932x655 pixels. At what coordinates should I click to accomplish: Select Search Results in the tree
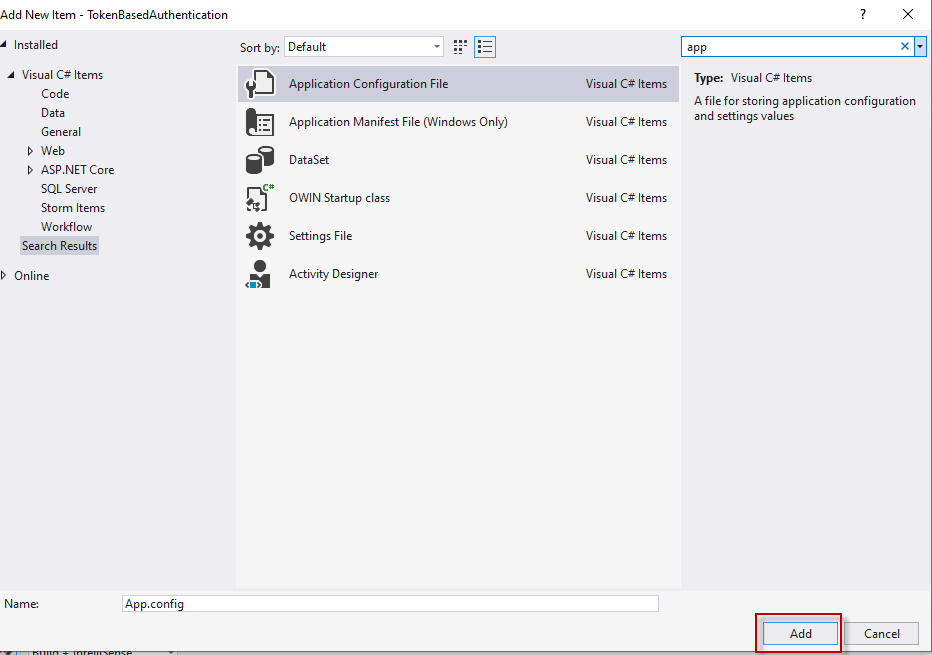(x=59, y=246)
